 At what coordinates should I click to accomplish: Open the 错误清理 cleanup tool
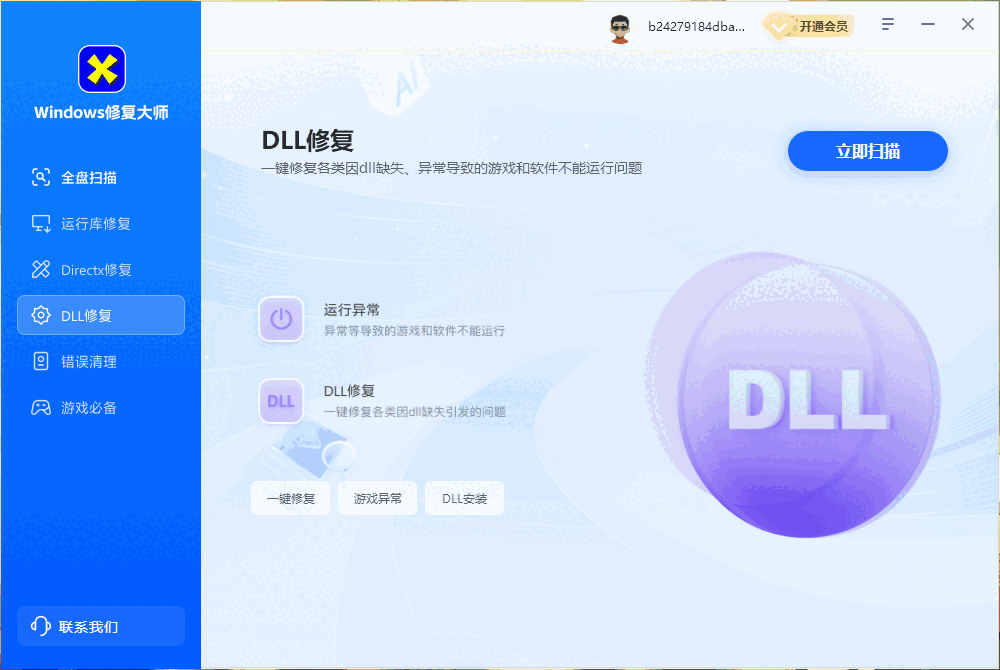coord(40,361)
